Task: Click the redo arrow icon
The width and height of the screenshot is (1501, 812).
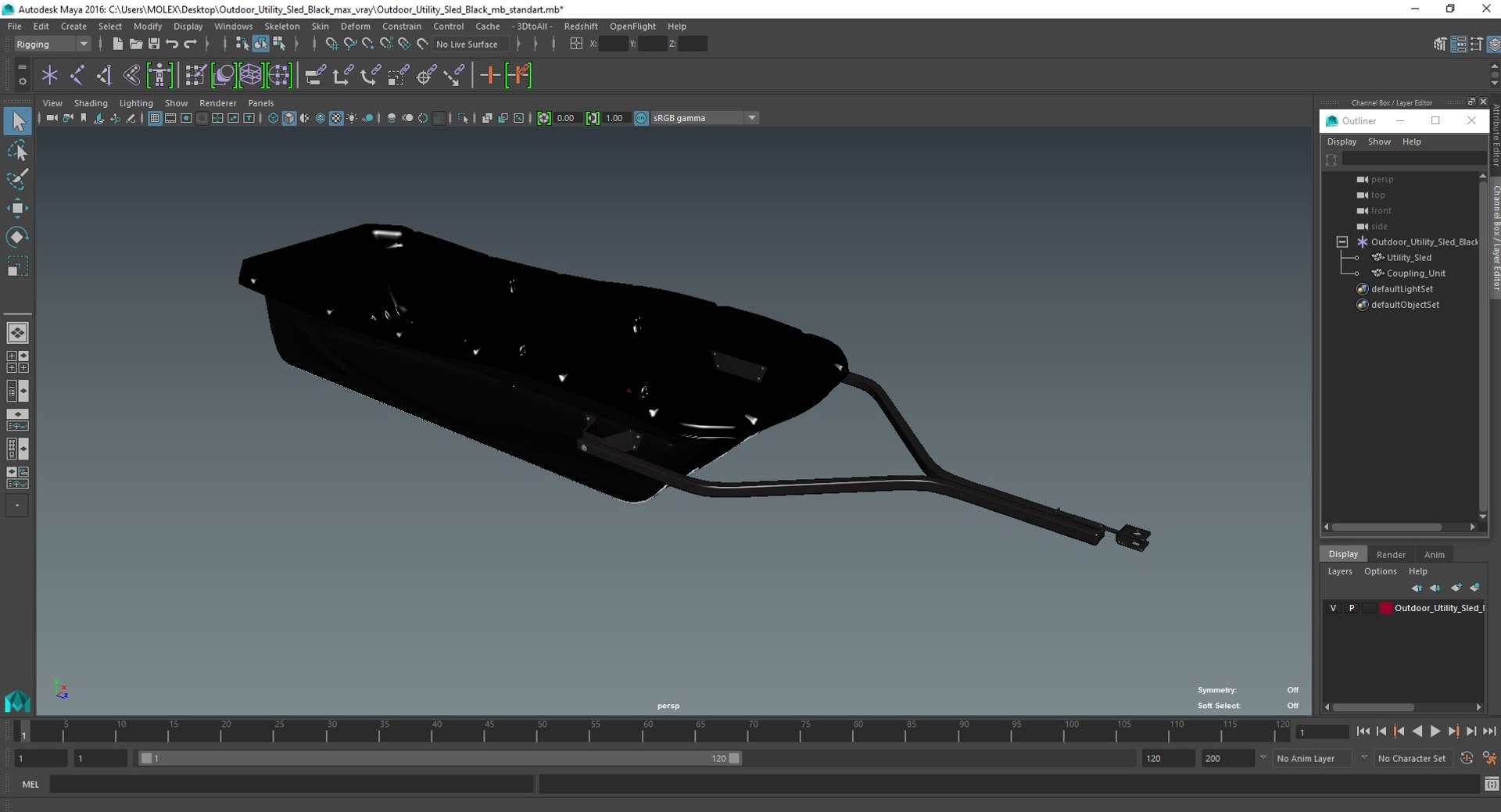Action: (191, 44)
